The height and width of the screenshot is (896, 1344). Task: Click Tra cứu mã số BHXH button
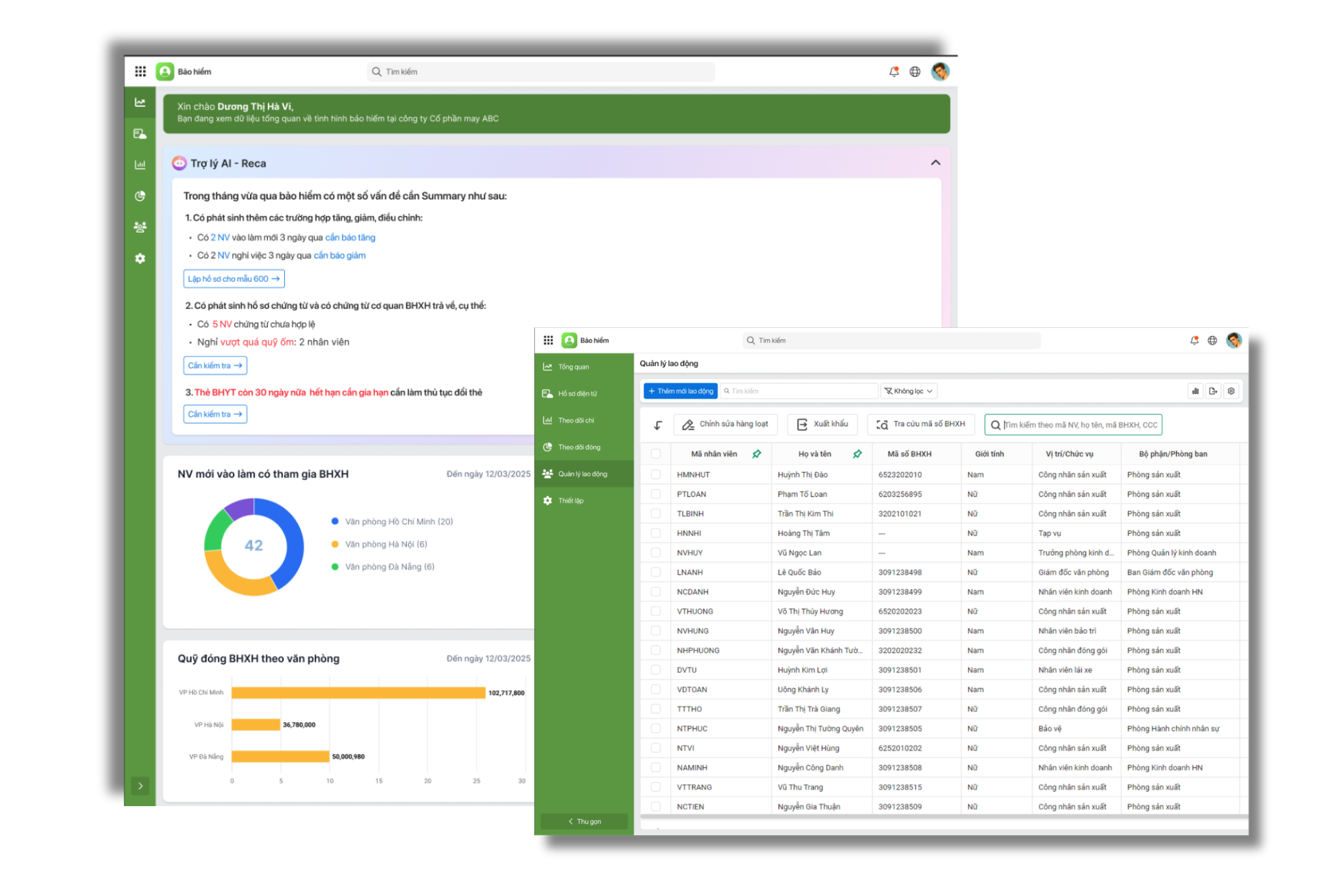pyautogui.click(x=921, y=424)
